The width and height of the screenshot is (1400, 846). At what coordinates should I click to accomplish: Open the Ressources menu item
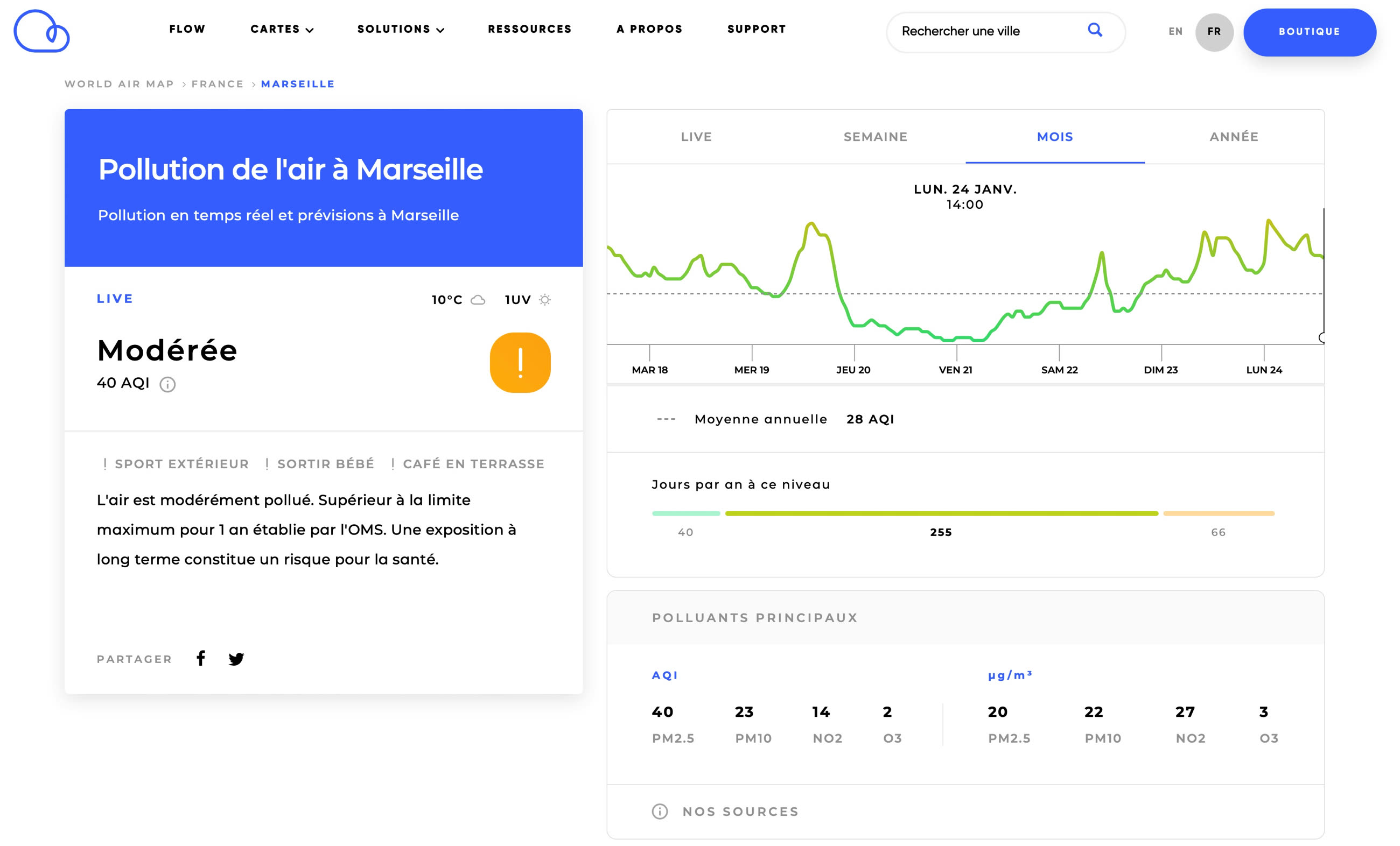pyautogui.click(x=529, y=30)
